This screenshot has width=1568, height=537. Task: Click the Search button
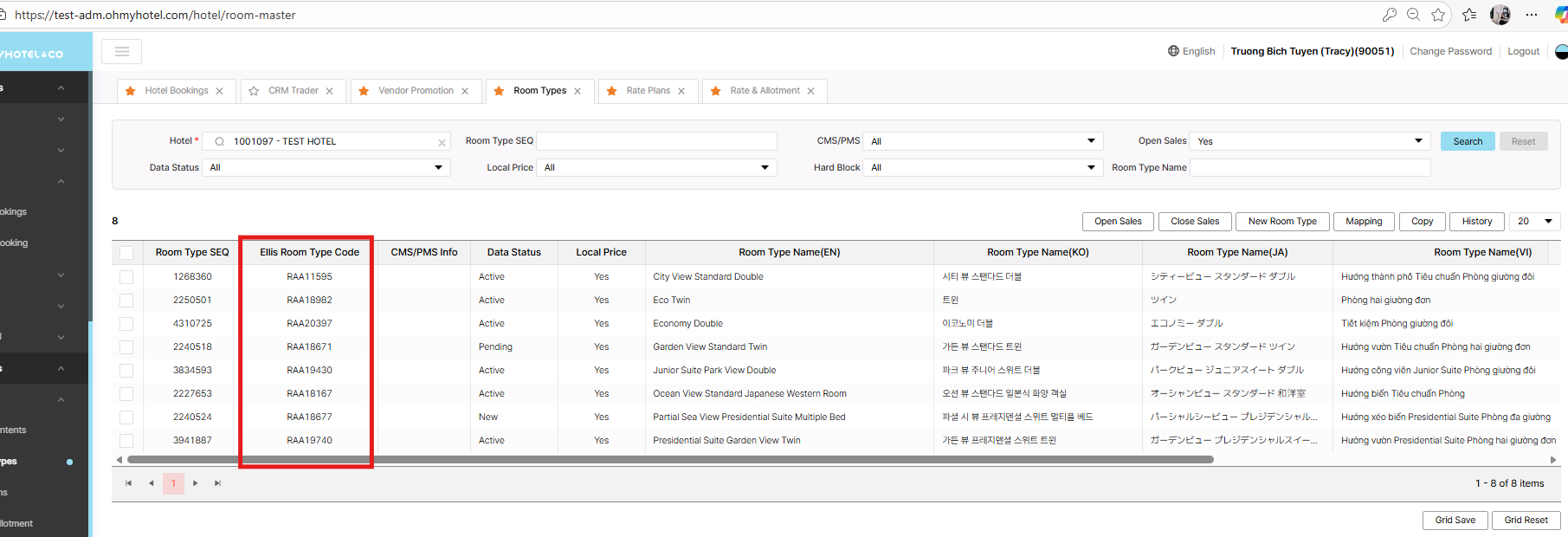click(x=1468, y=141)
